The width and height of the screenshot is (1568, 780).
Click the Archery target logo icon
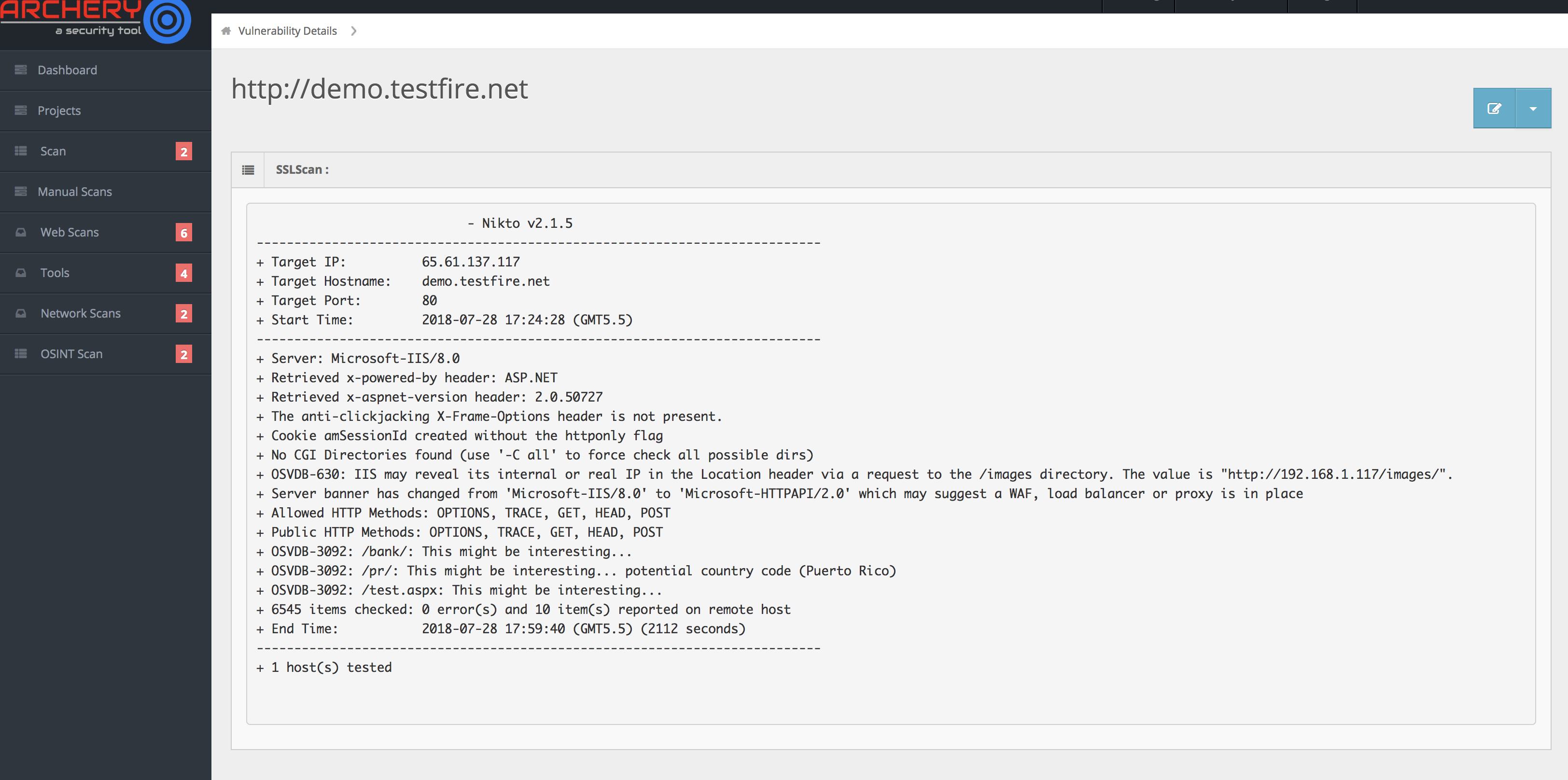tap(168, 20)
